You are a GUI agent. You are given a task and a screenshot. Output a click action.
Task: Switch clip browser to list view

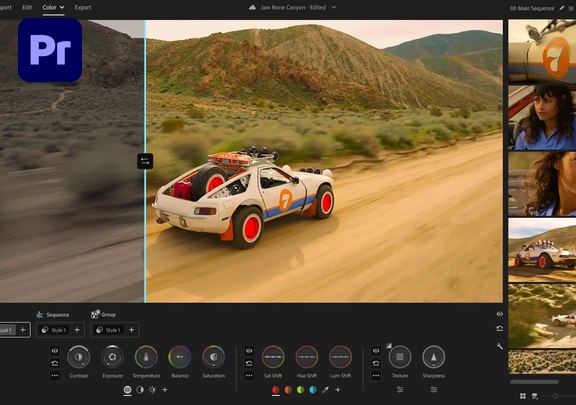pos(535,396)
